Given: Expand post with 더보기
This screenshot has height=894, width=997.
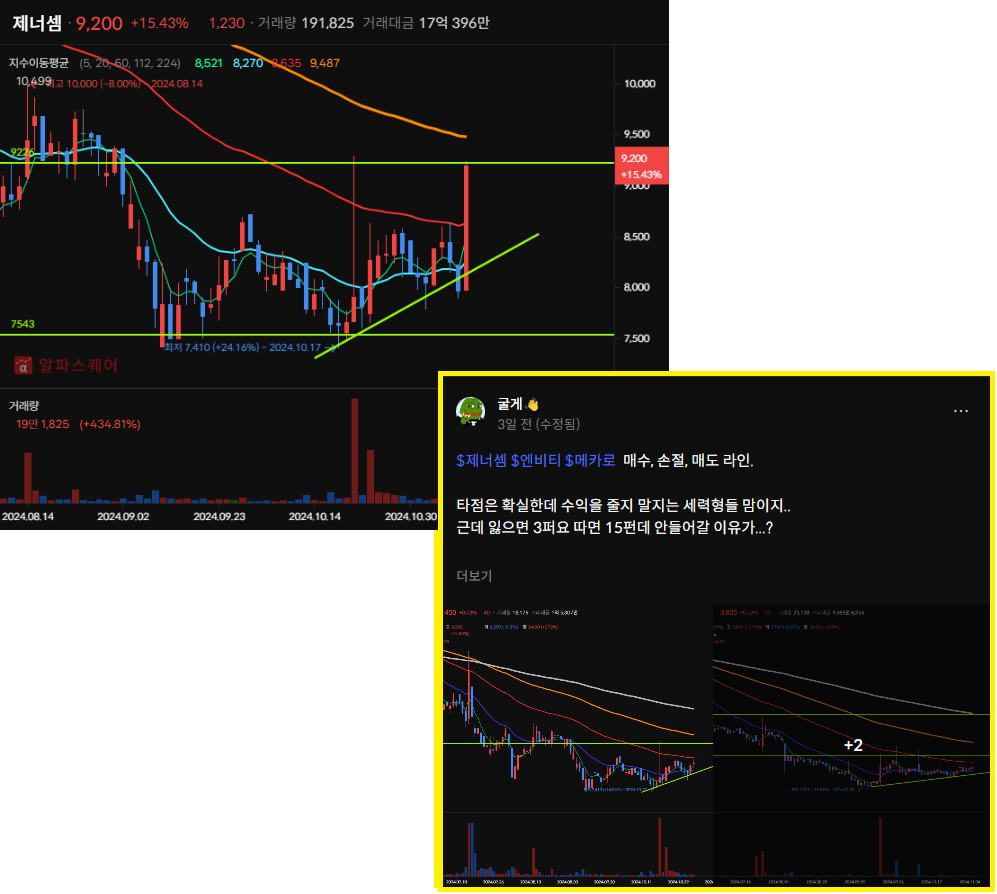Looking at the screenshot, I should click(474, 576).
